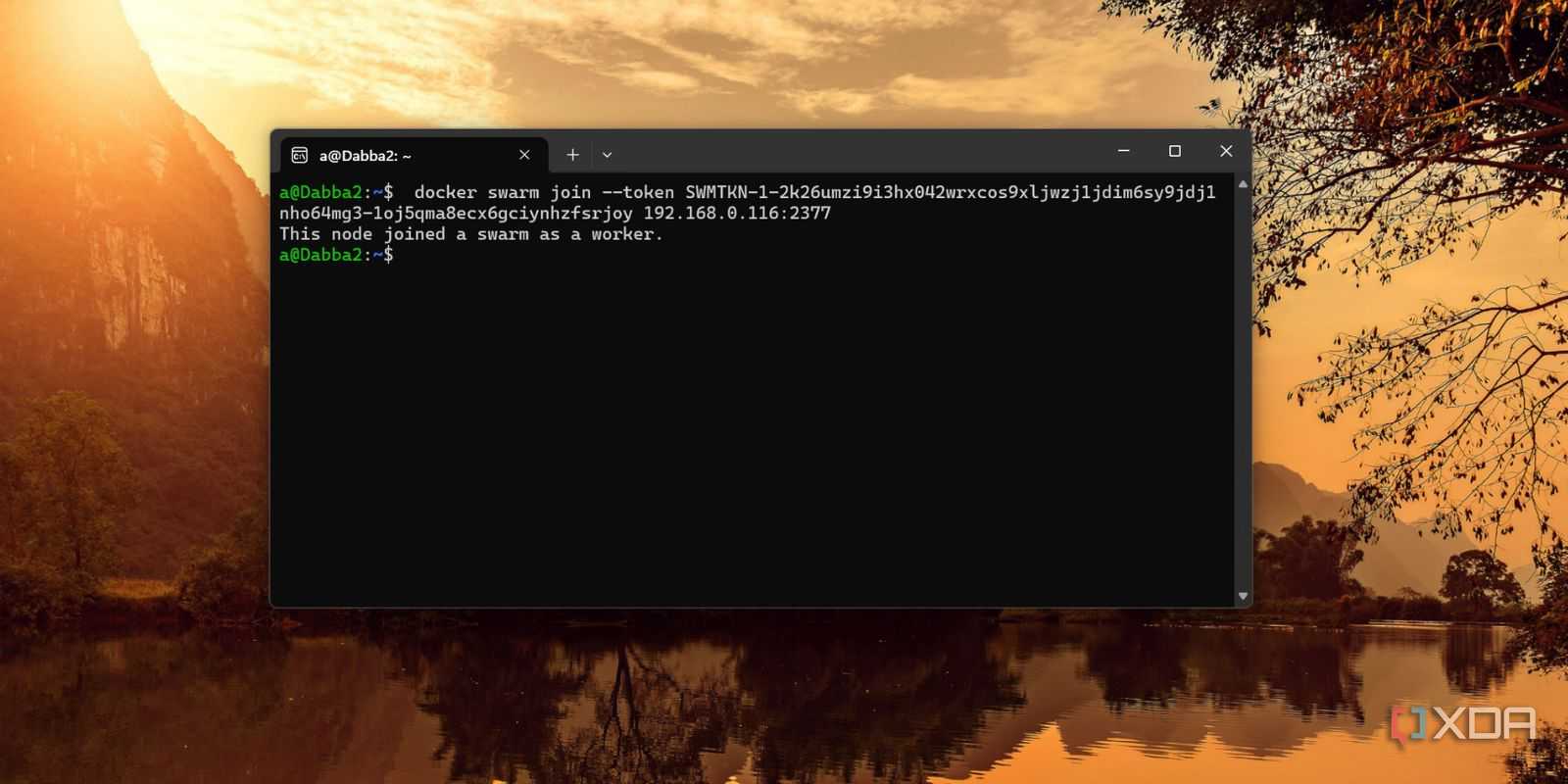Image resolution: width=1568 pixels, height=784 pixels.
Task: Minimize the terminal window
Action: coord(1124,151)
